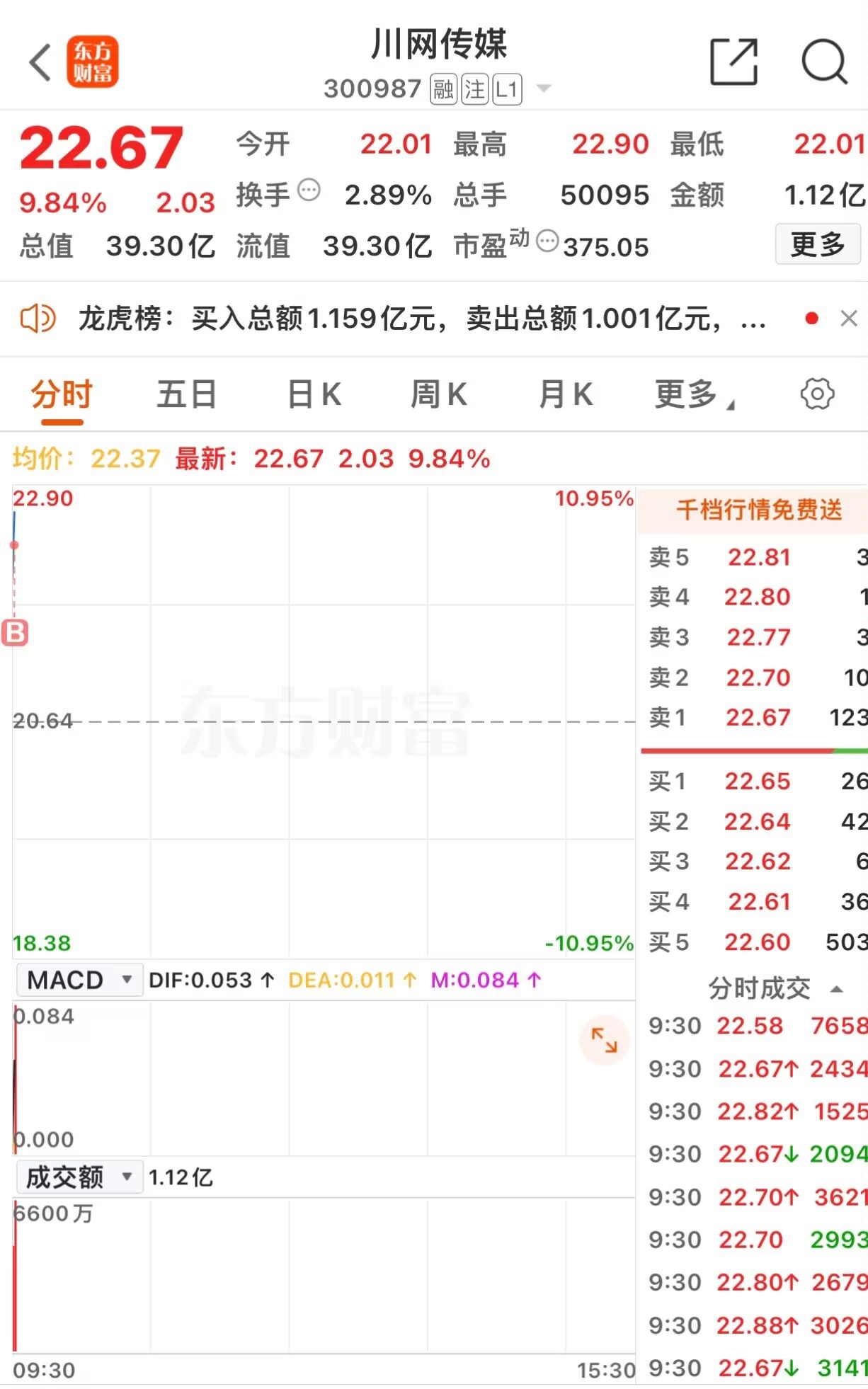Select the 卖4 price 22.80
Image resolution: width=868 pixels, height=1389 pixels.
(757, 597)
